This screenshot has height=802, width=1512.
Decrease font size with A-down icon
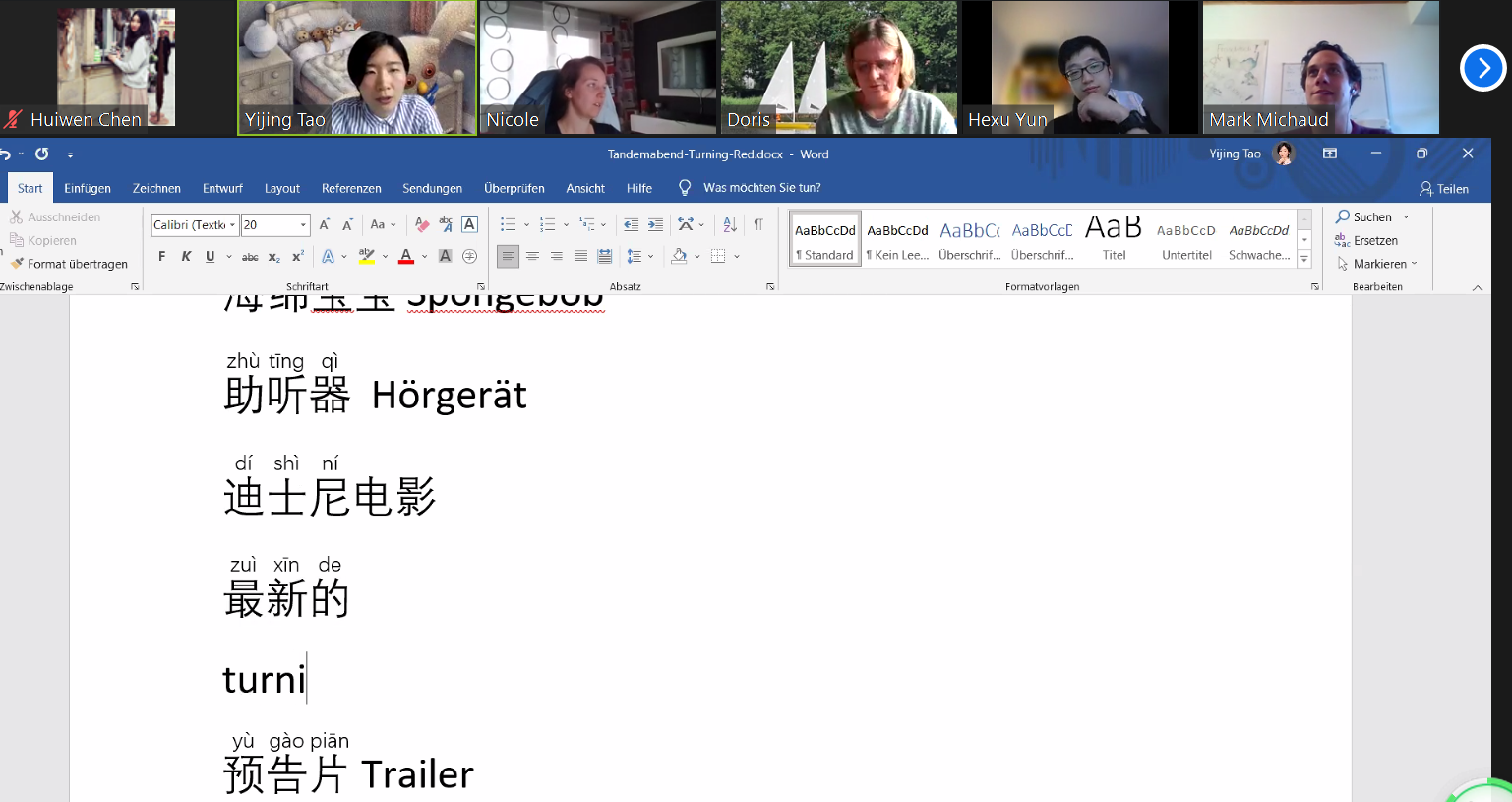347,225
